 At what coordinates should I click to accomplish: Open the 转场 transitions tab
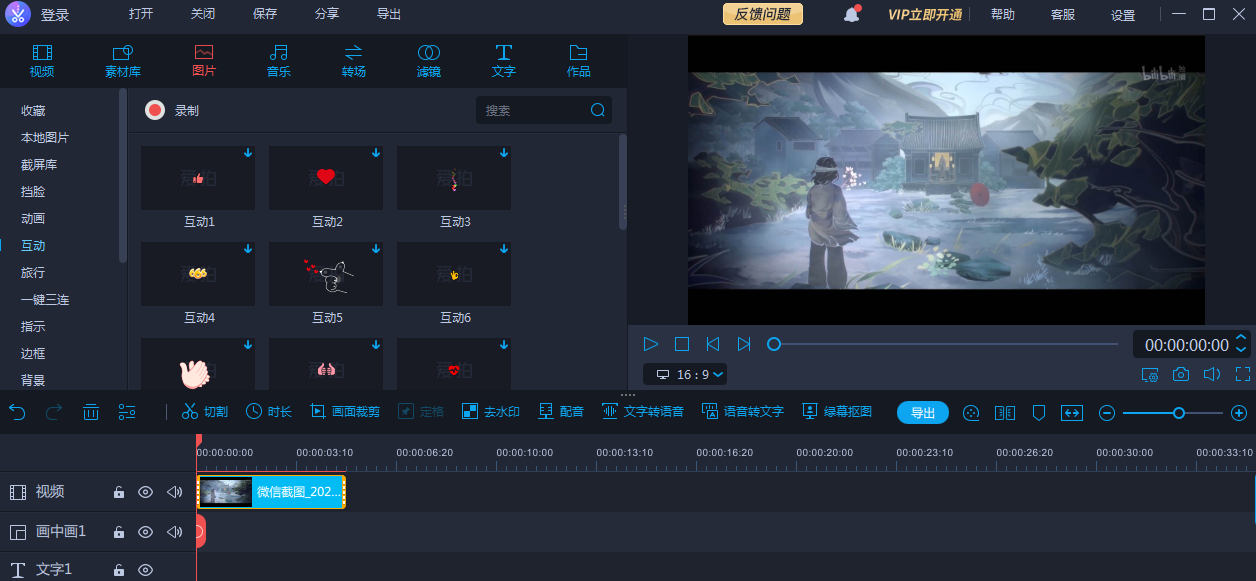[x=353, y=60]
